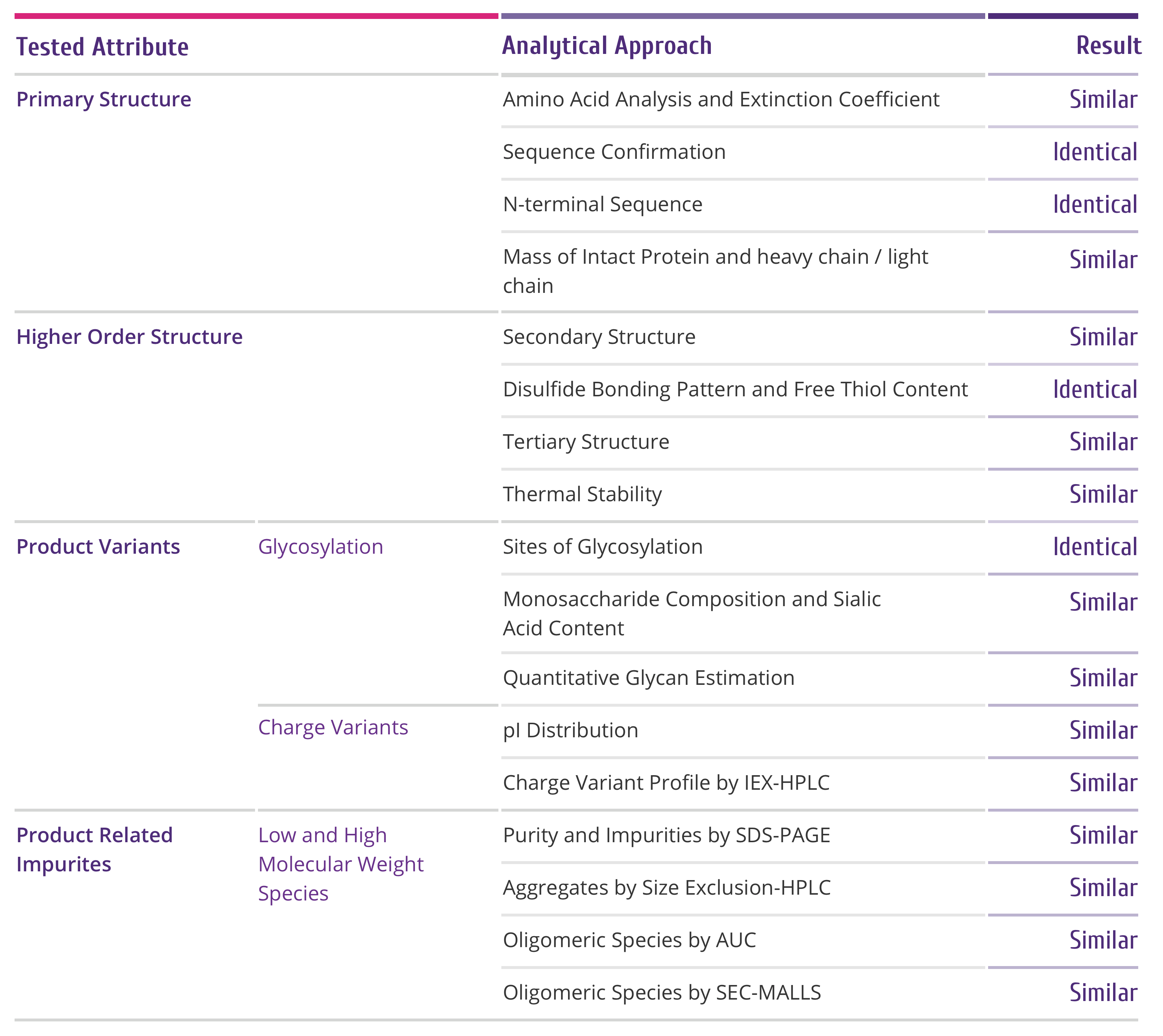Click Sequence Confirmation approach text
The height and width of the screenshot is (1036, 1163).
(614, 152)
